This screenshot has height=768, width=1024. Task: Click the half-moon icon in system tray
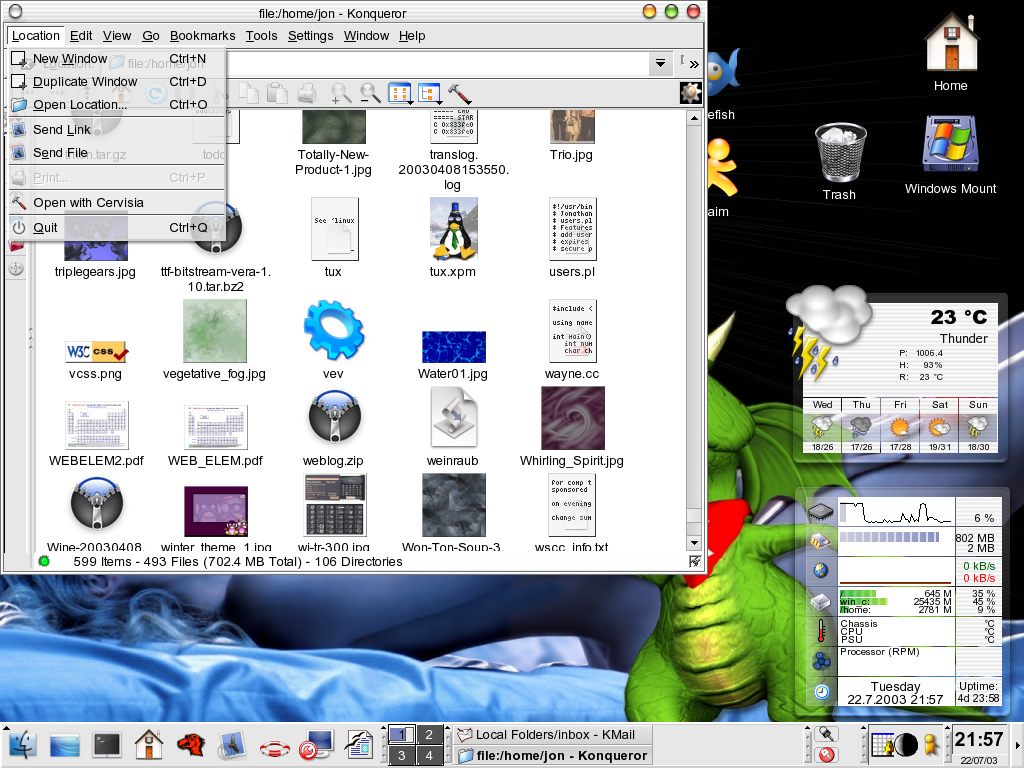click(x=906, y=744)
